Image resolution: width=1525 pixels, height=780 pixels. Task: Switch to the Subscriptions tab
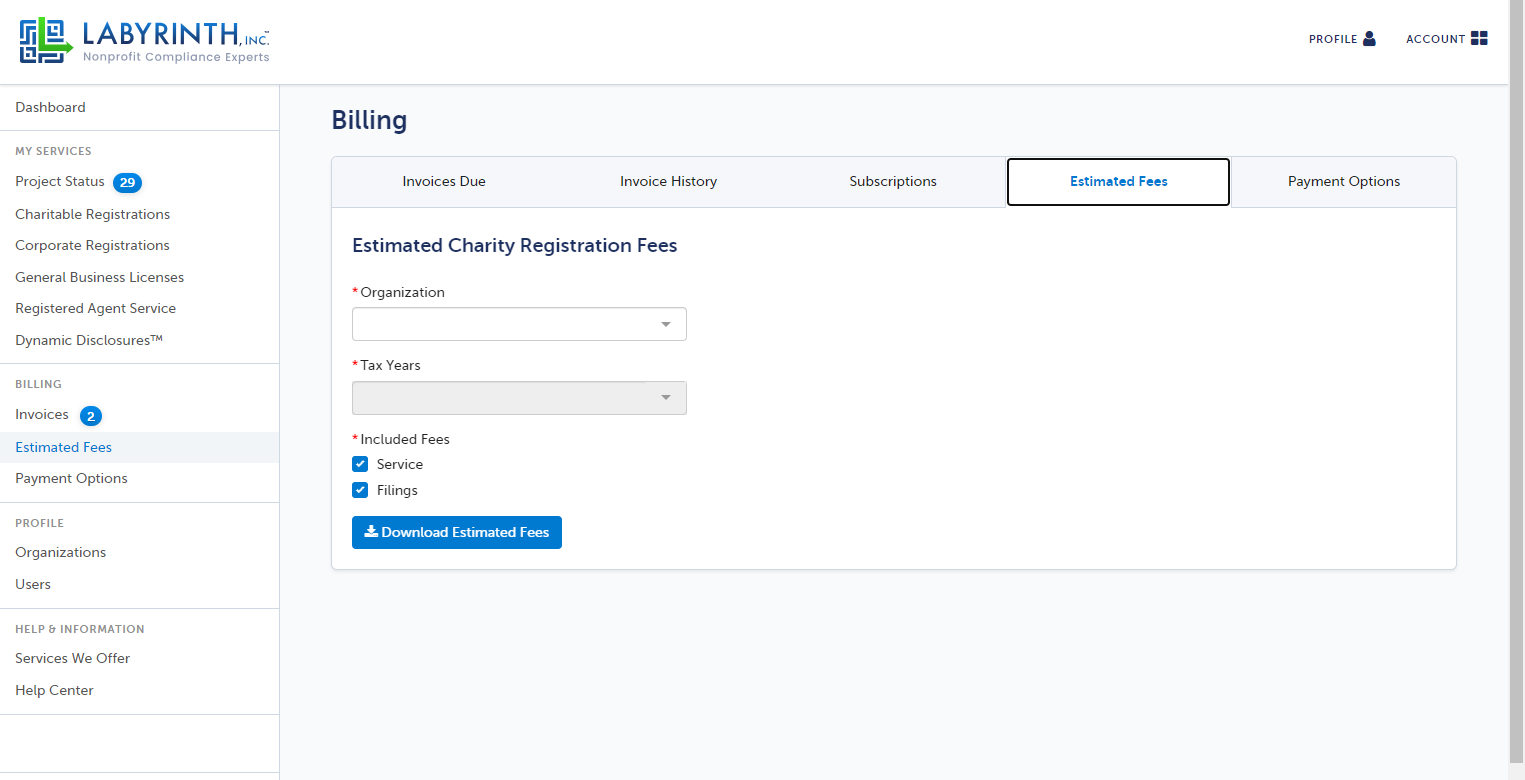coord(893,182)
